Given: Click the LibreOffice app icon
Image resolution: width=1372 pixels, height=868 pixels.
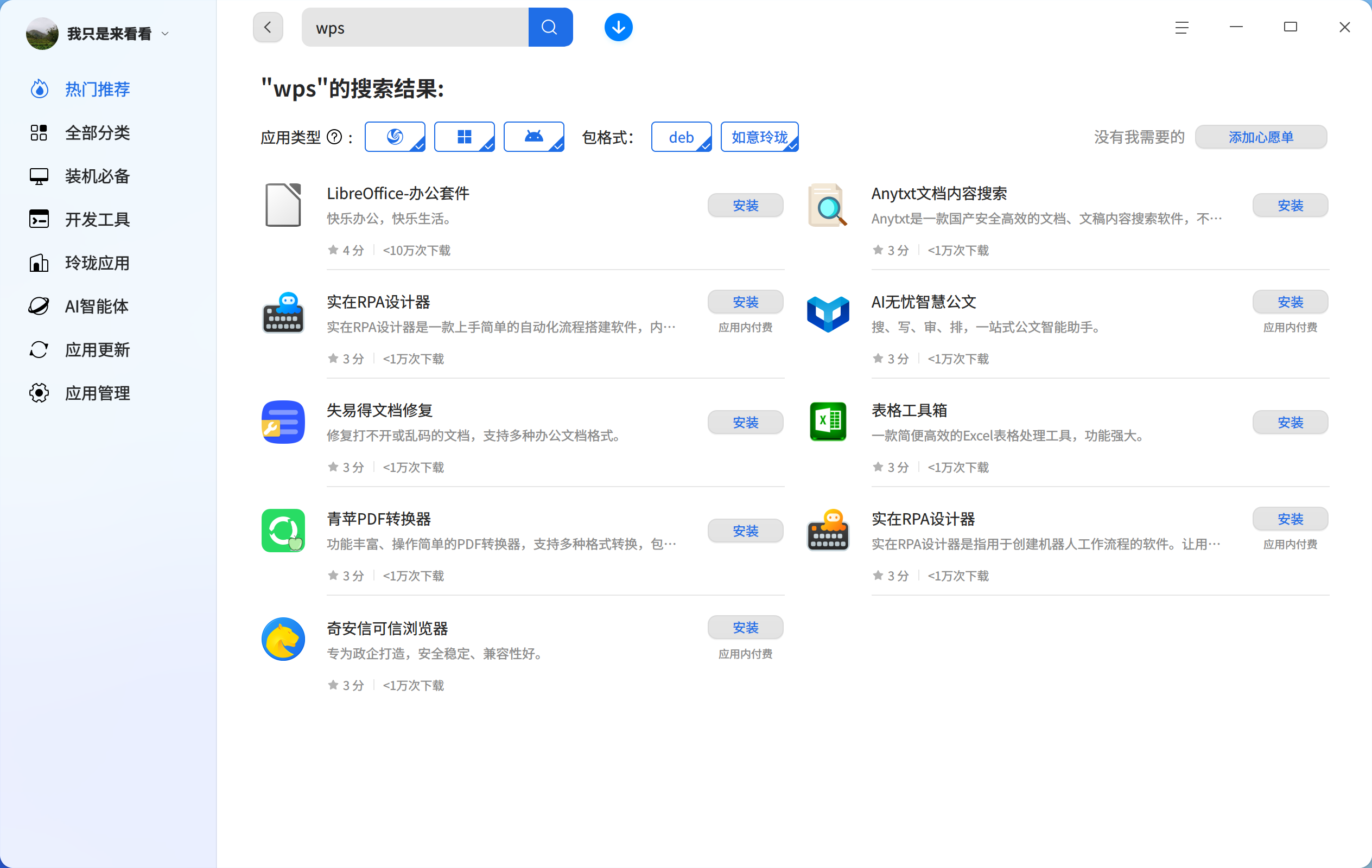Looking at the screenshot, I should [x=283, y=205].
